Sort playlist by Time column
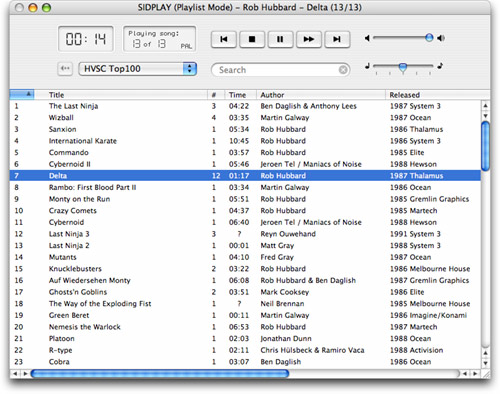The image size is (500, 394). [x=240, y=95]
